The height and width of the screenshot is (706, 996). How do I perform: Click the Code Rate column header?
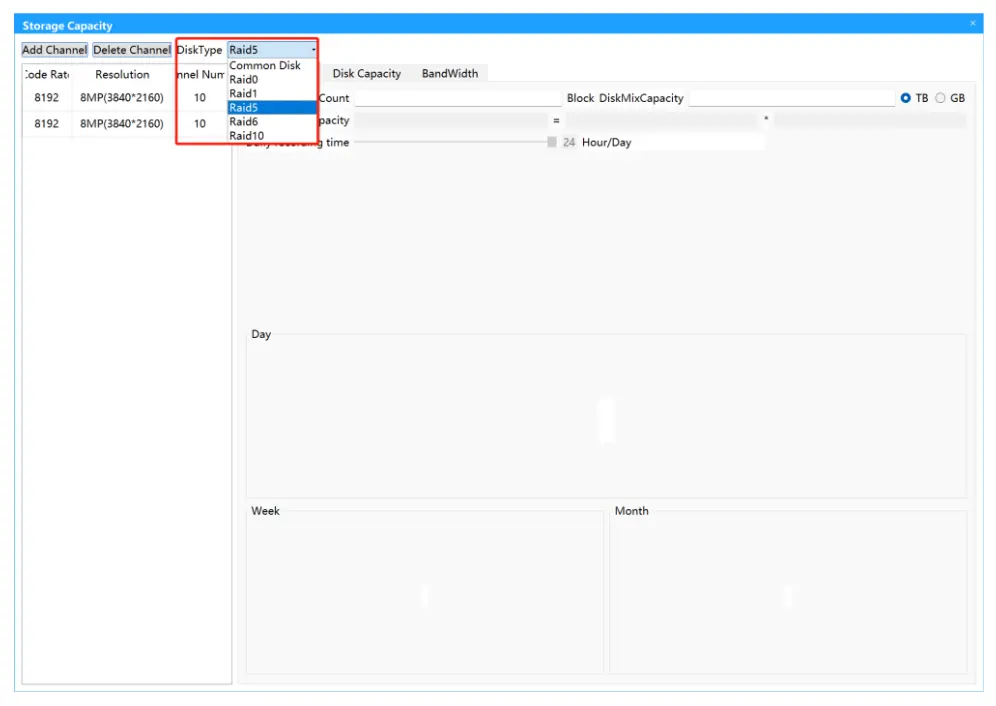(47, 74)
